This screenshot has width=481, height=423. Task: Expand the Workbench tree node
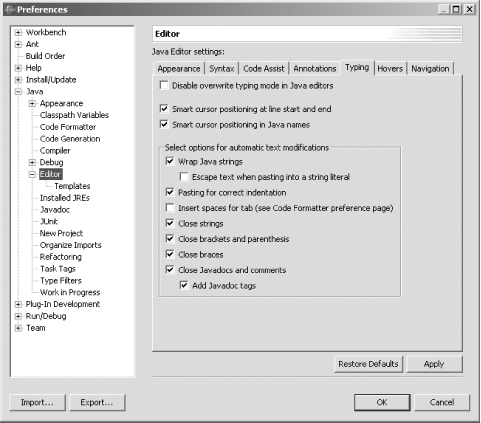pyautogui.click(x=18, y=32)
